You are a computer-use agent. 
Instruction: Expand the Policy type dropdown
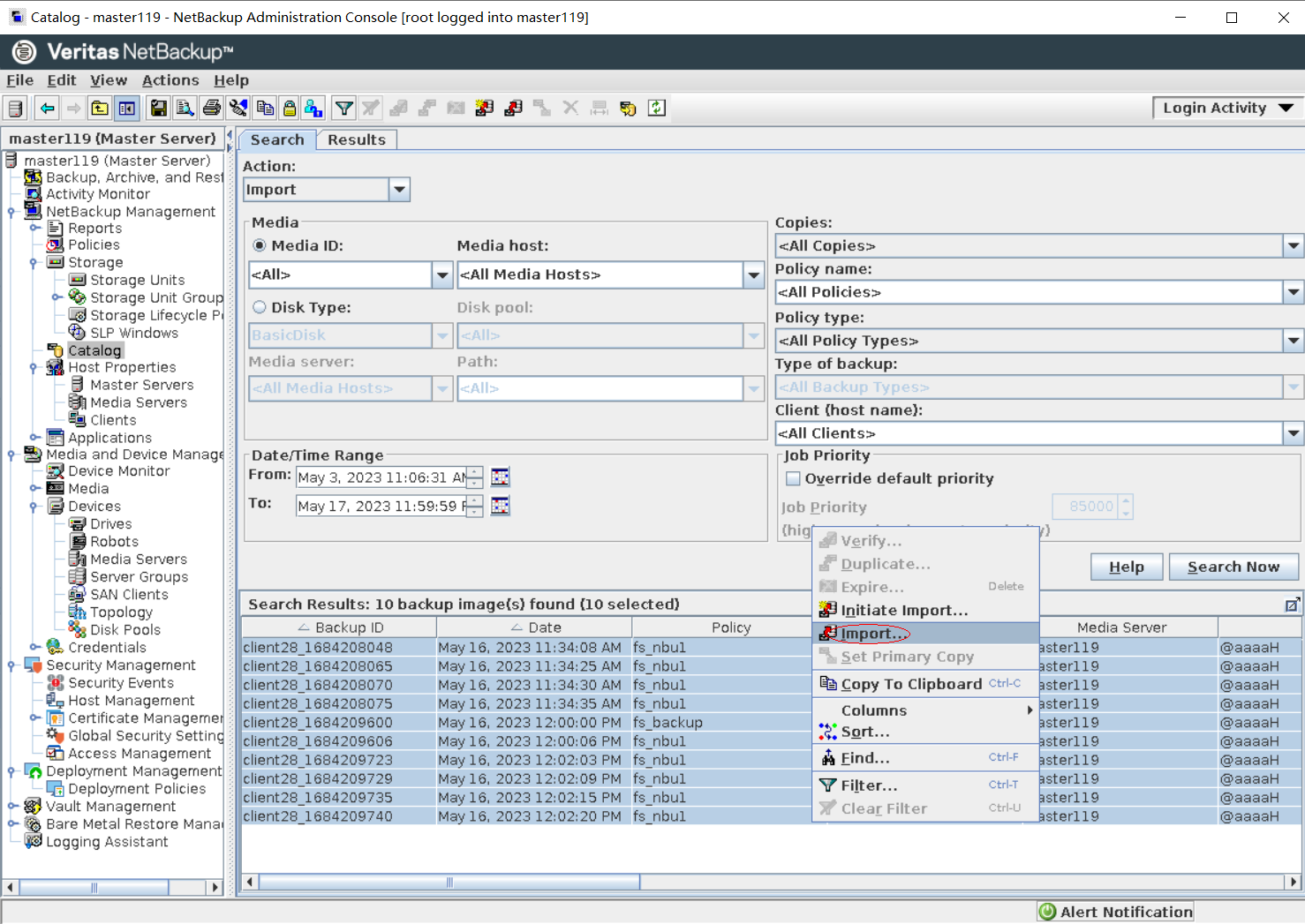coord(1293,341)
